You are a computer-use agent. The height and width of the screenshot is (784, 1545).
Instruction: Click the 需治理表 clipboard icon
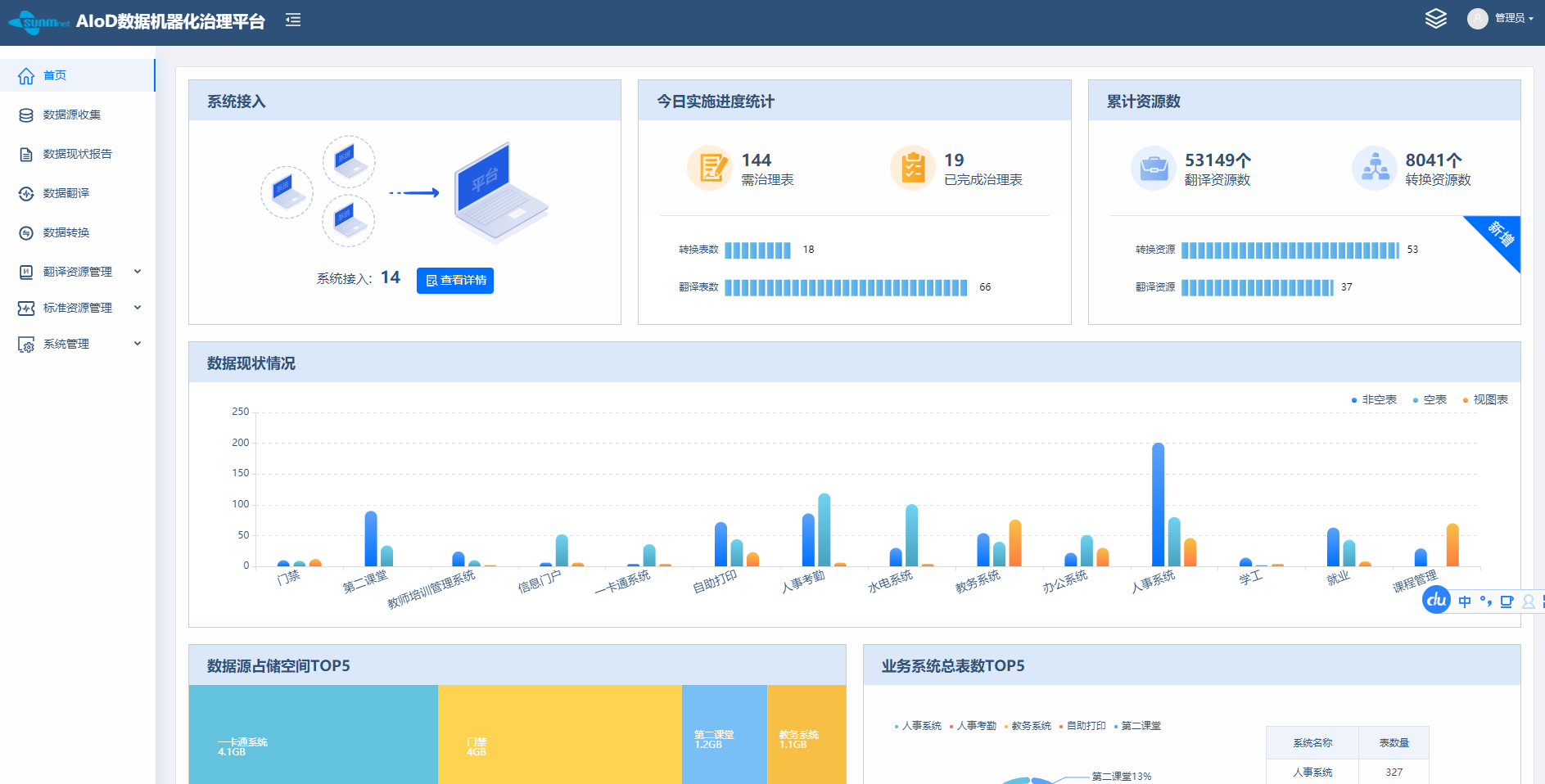710,168
